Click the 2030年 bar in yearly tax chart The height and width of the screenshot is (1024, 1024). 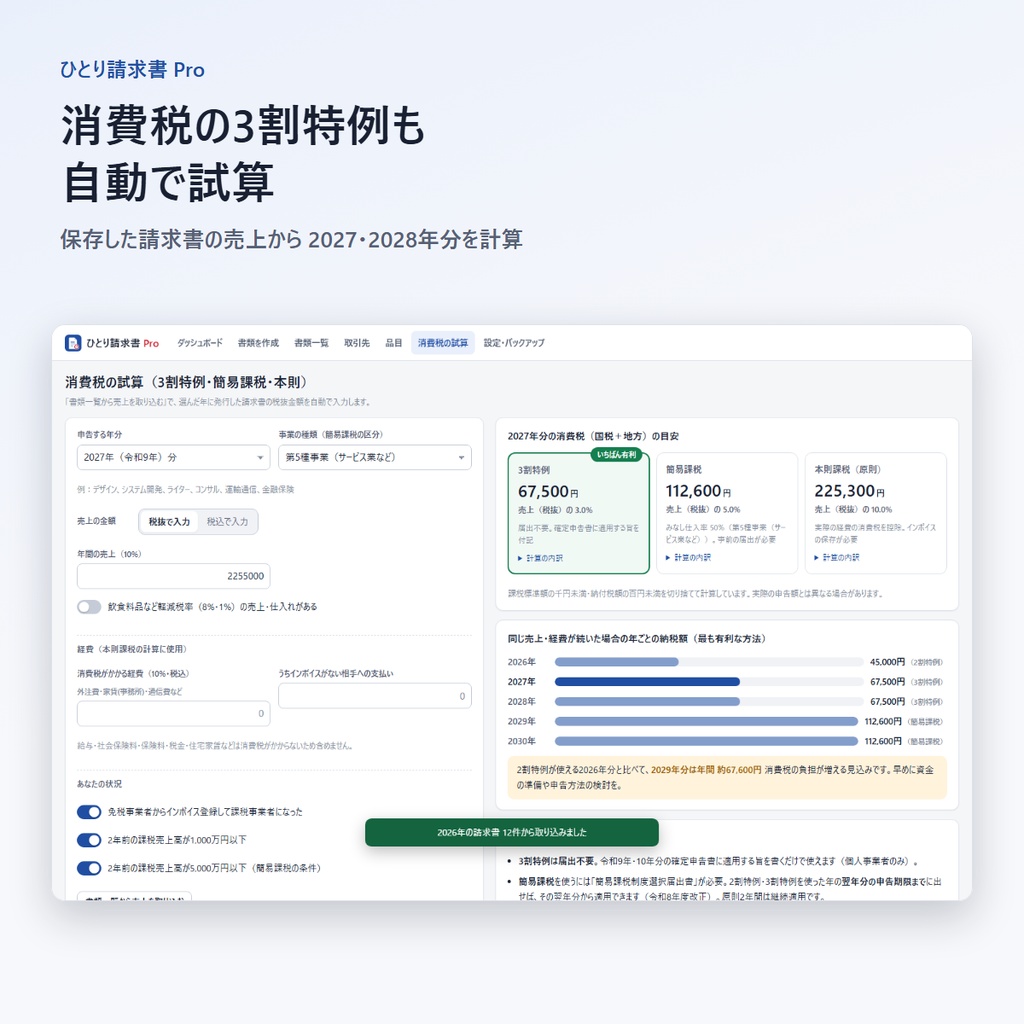(707, 741)
